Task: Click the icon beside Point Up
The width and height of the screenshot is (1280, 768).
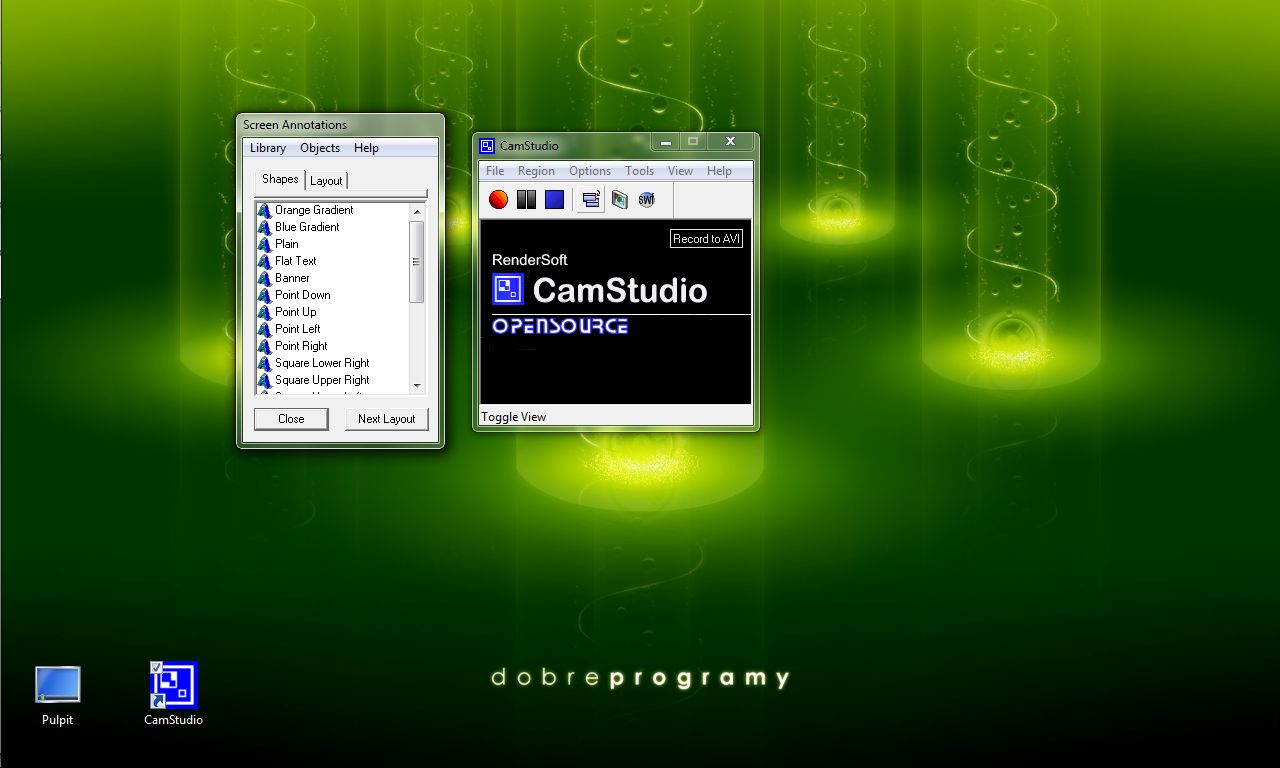Action: pyautogui.click(x=265, y=312)
